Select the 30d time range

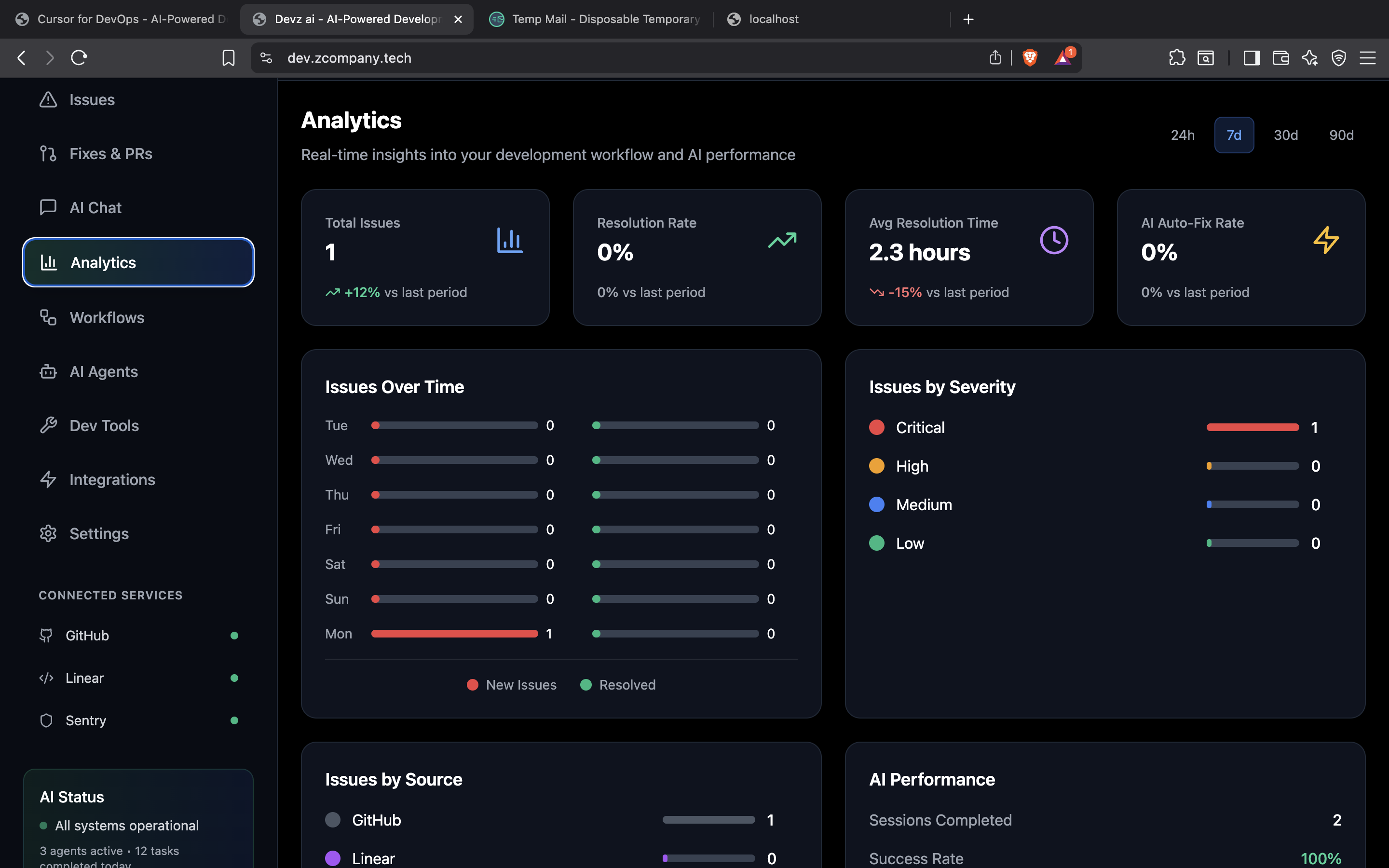click(1285, 135)
